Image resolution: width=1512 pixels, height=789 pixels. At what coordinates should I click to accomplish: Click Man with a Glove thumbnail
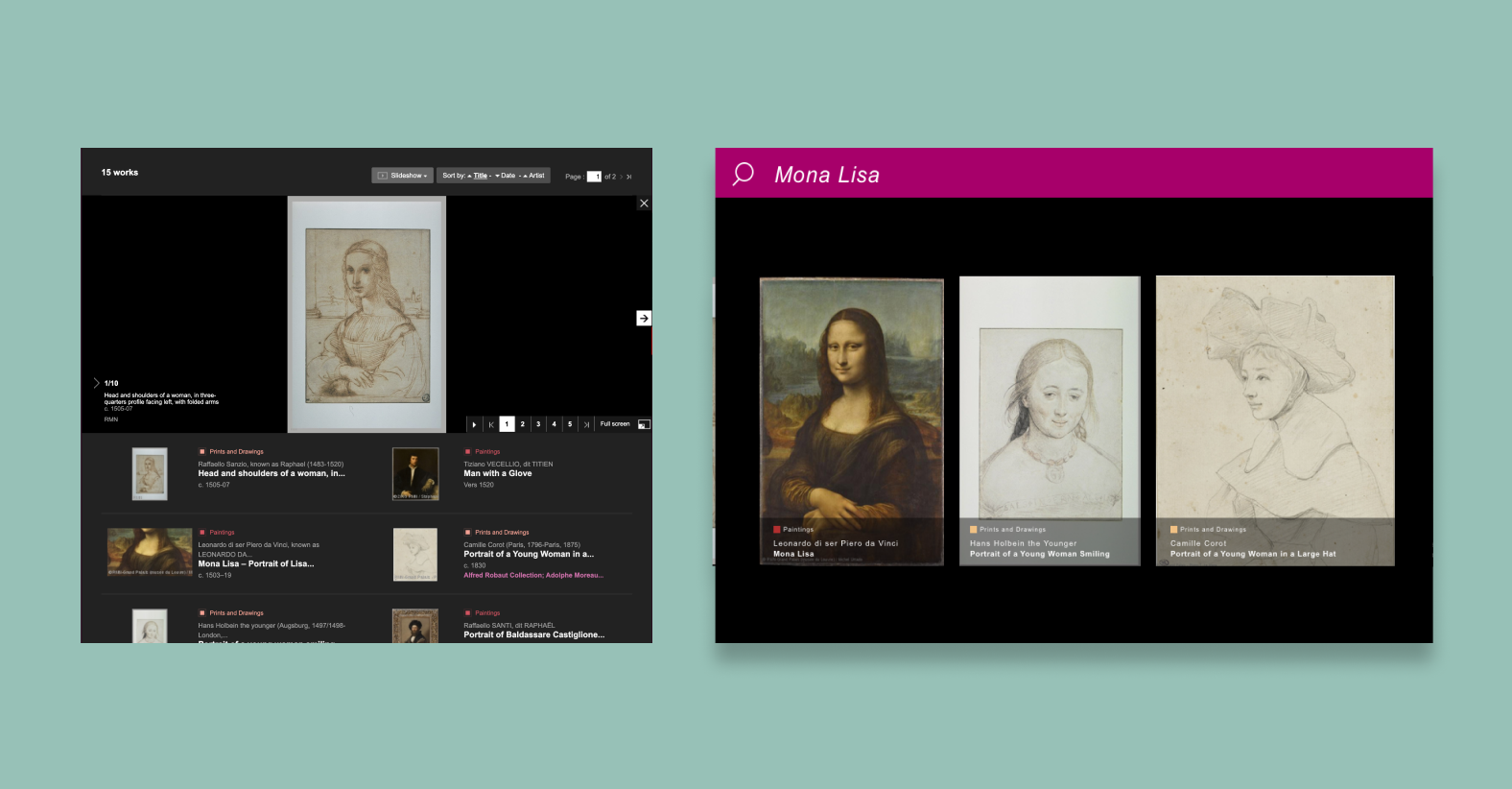pos(415,474)
